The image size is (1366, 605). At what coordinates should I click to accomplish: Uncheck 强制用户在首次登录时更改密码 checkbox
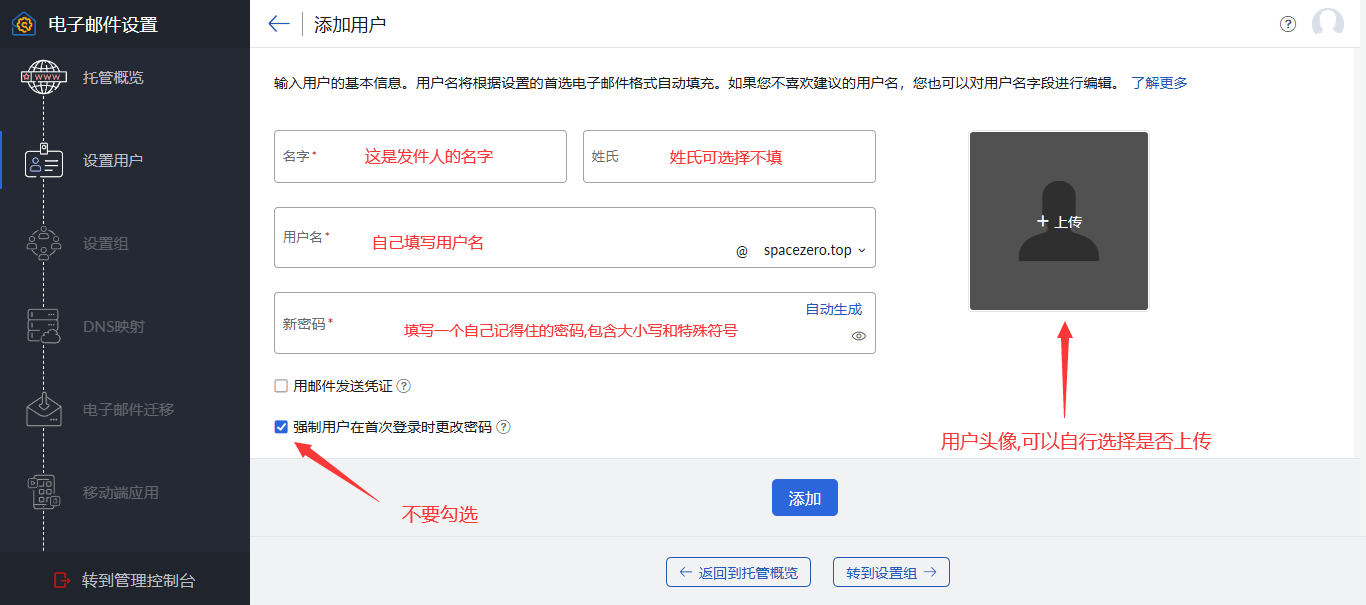tap(281, 427)
